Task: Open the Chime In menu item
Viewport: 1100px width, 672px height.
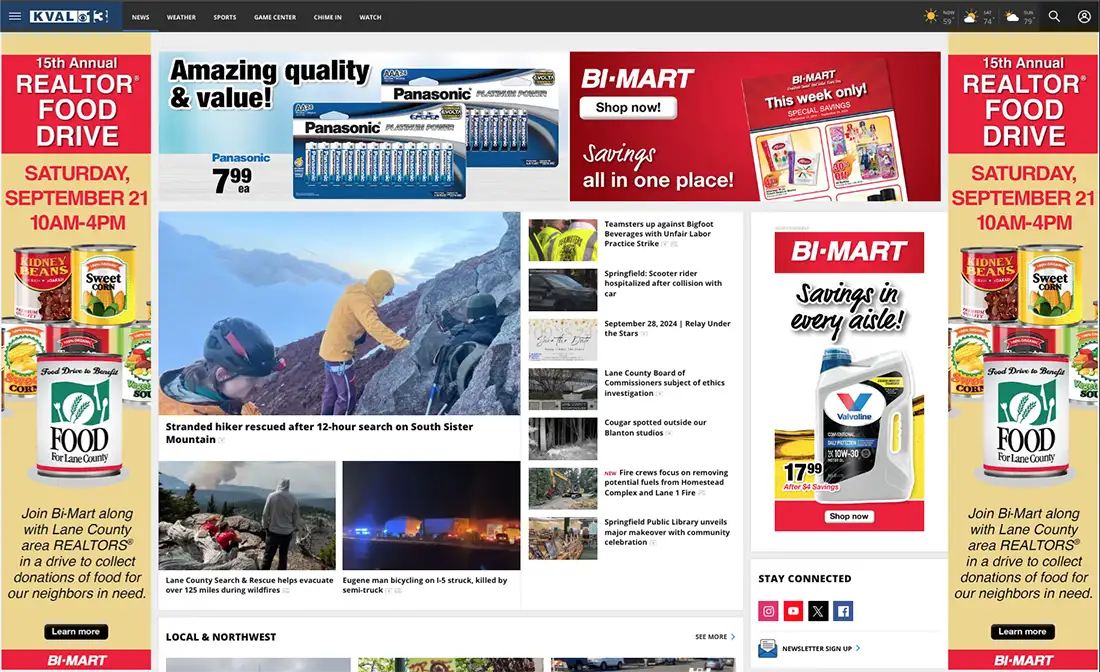Action: point(328,17)
